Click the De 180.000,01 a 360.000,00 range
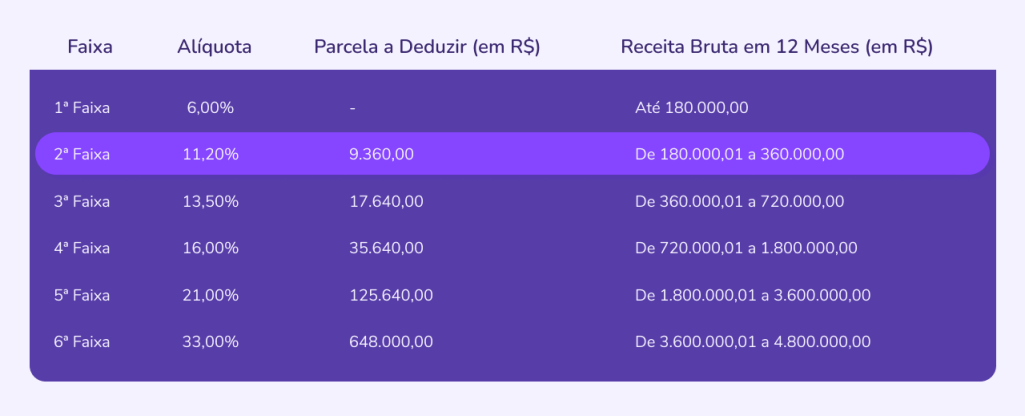 [739, 154]
